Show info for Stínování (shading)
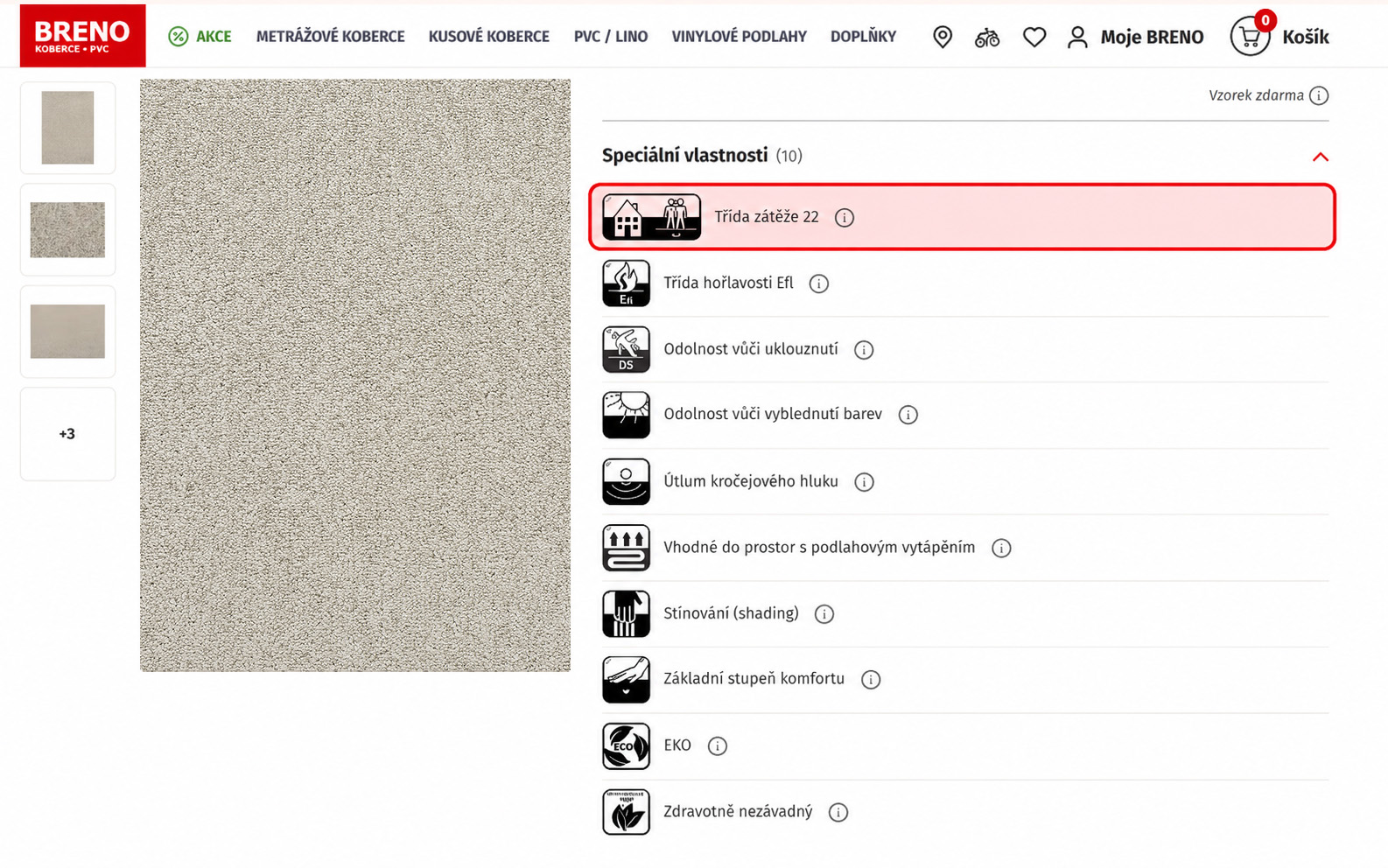This screenshot has width=1388, height=868. pos(824,614)
